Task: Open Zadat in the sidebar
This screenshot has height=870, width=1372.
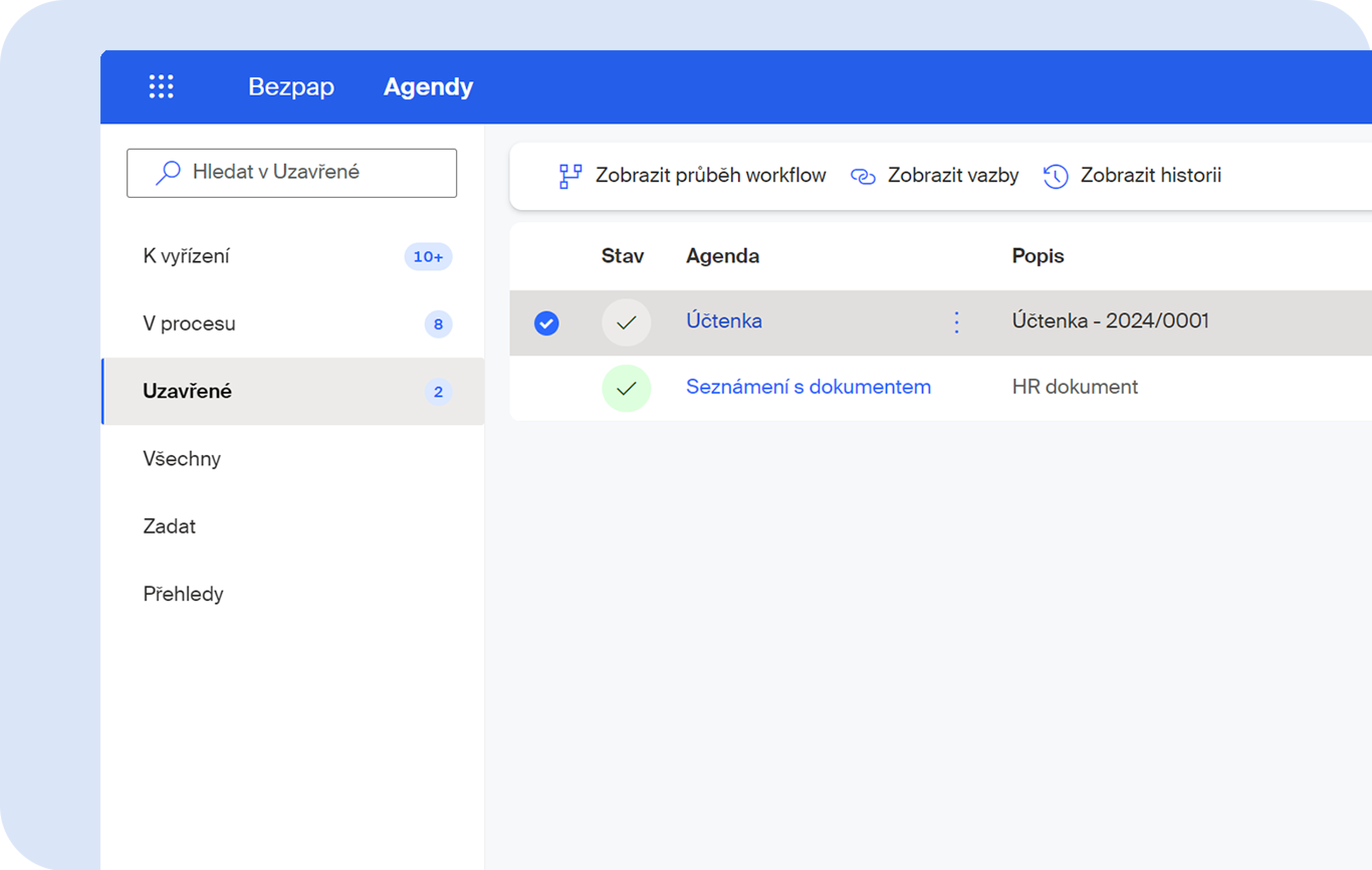Action: tap(293, 526)
